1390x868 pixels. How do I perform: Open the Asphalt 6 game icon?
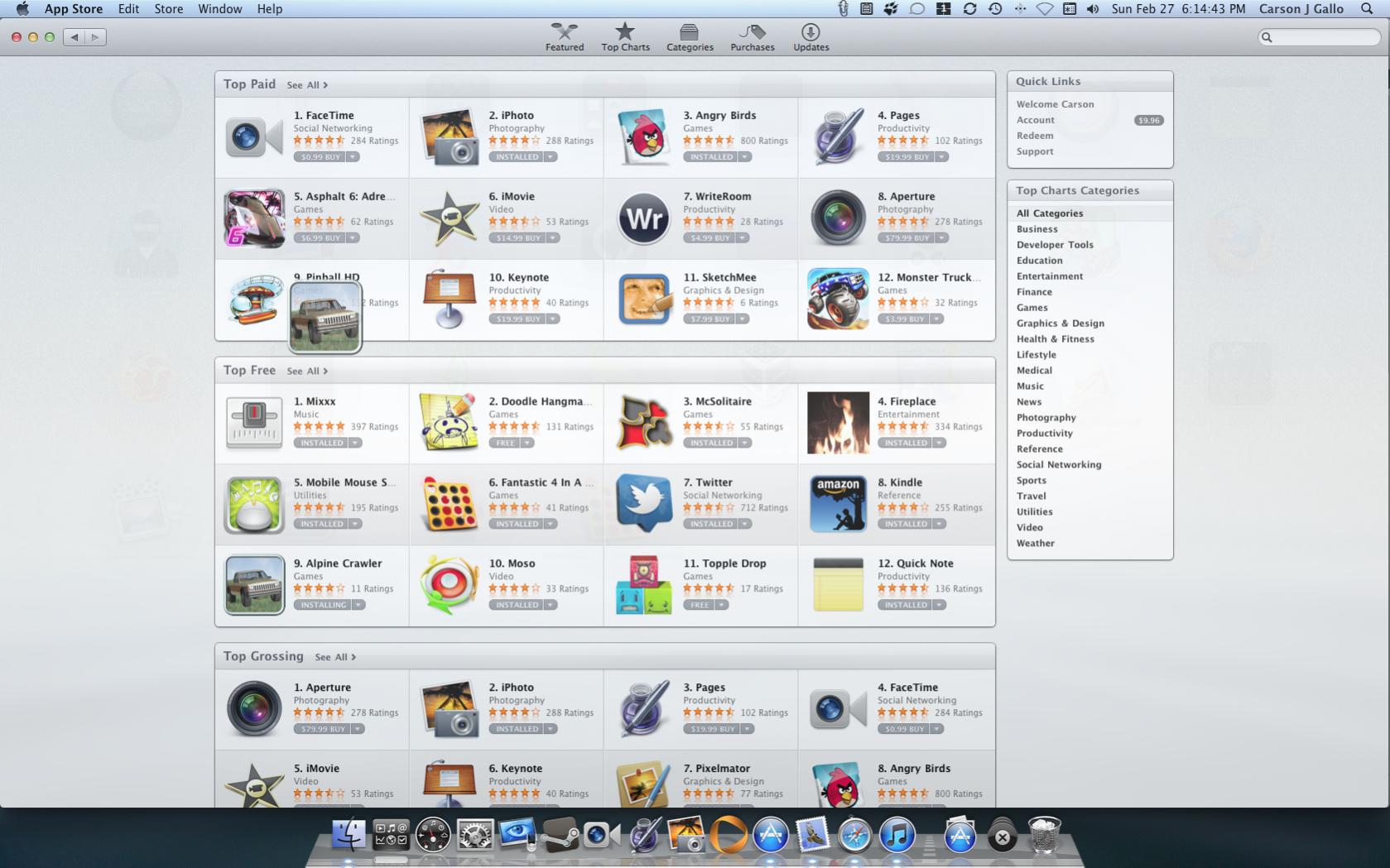pos(254,218)
